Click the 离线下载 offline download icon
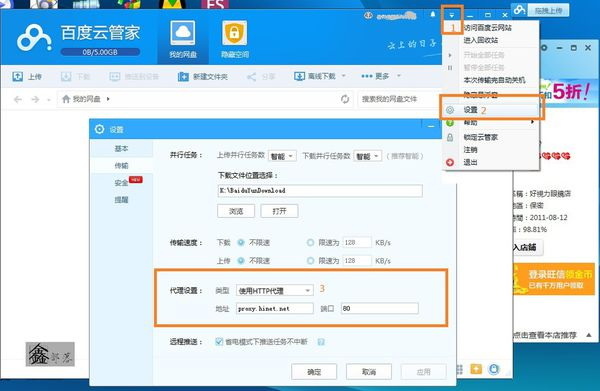Screen dimensions: 600x391 tap(299, 77)
